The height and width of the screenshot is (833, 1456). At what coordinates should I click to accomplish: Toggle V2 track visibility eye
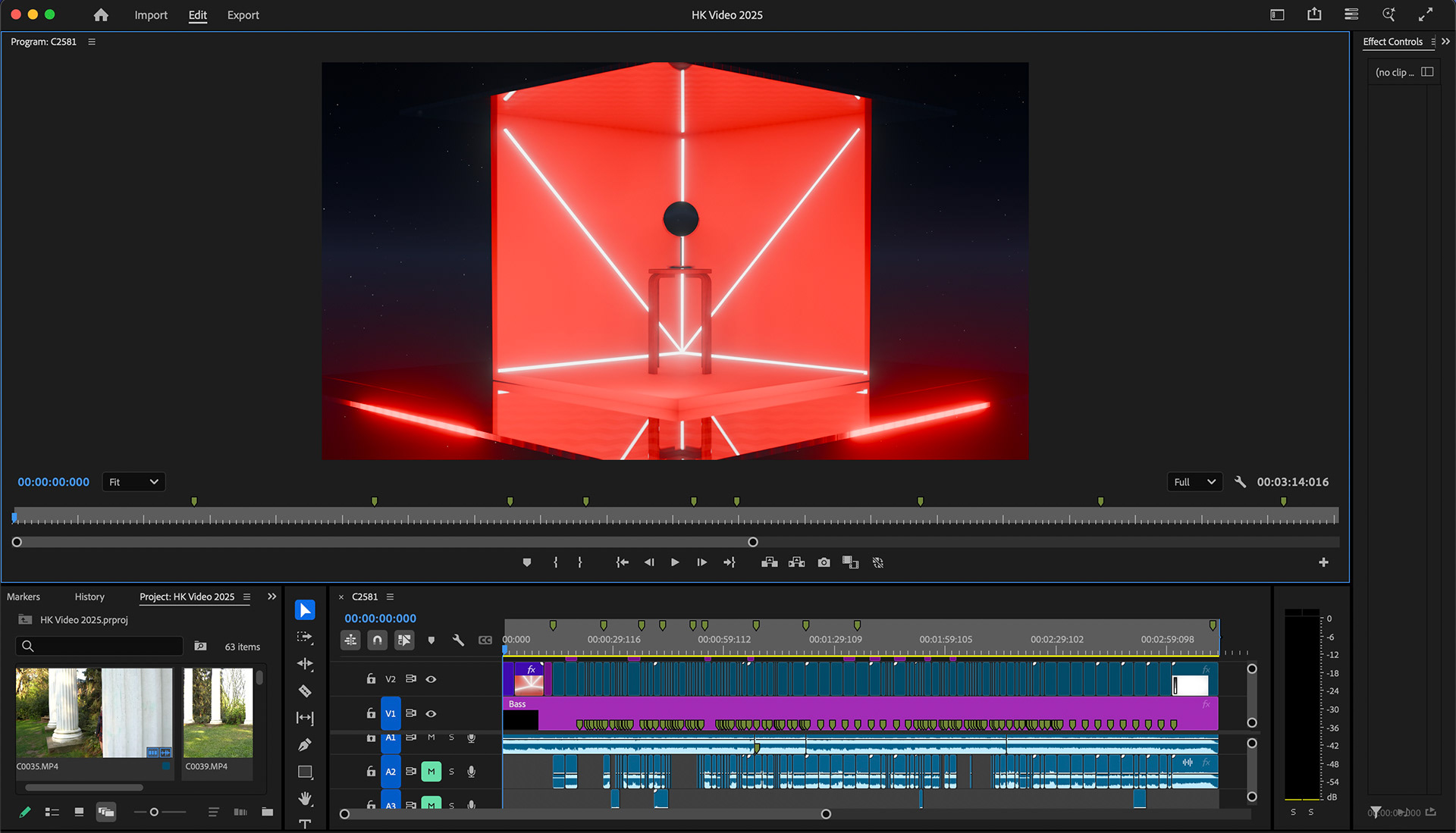(431, 679)
